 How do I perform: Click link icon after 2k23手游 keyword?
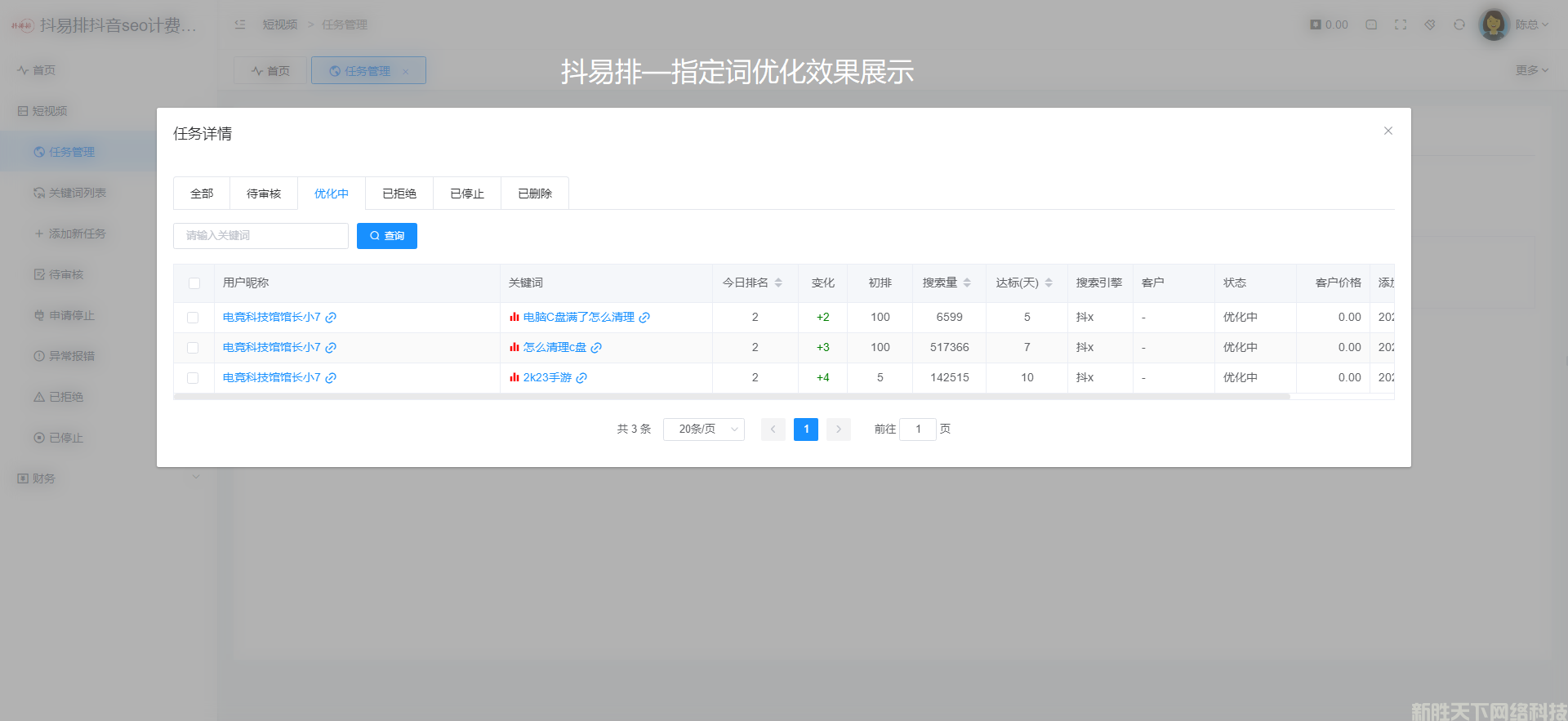[581, 378]
